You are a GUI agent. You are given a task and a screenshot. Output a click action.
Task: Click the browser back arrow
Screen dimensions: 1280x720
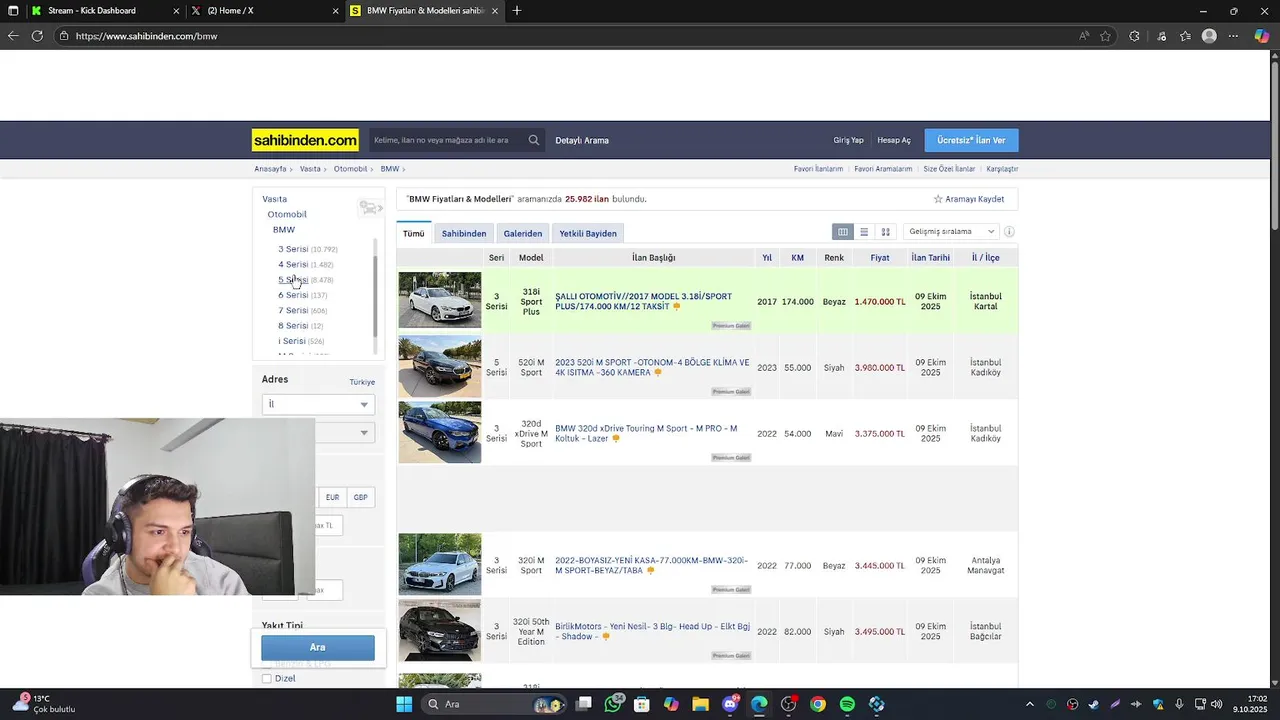(13, 36)
